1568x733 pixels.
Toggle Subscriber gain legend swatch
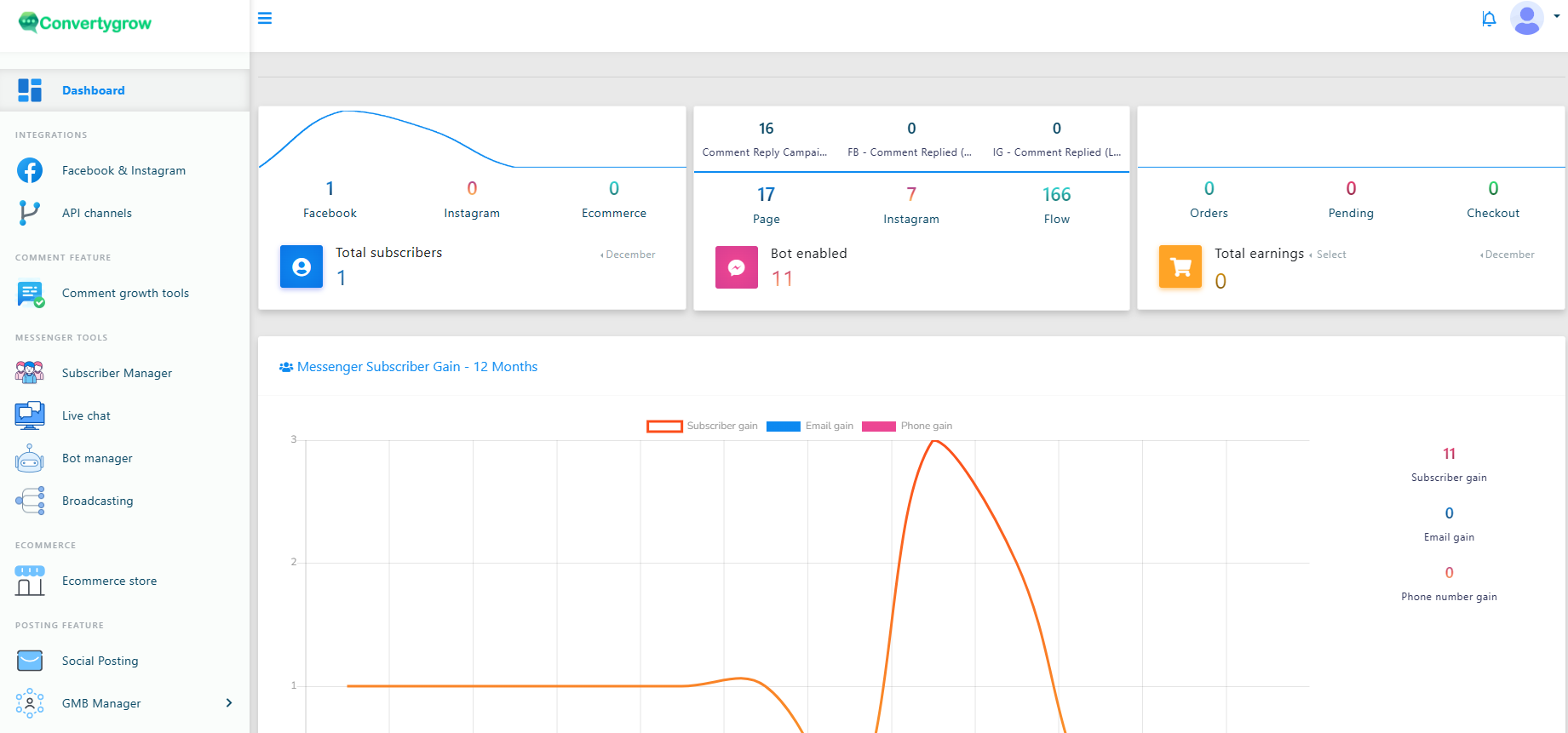pyautogui.click(x=664, y=427)
